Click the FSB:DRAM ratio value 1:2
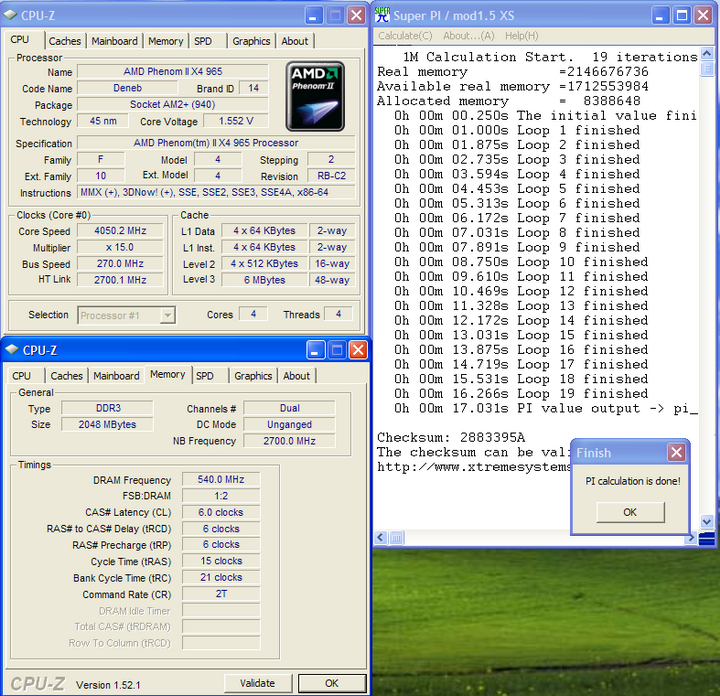The width and height of the screenshot is (720, 696). [221, 496]
